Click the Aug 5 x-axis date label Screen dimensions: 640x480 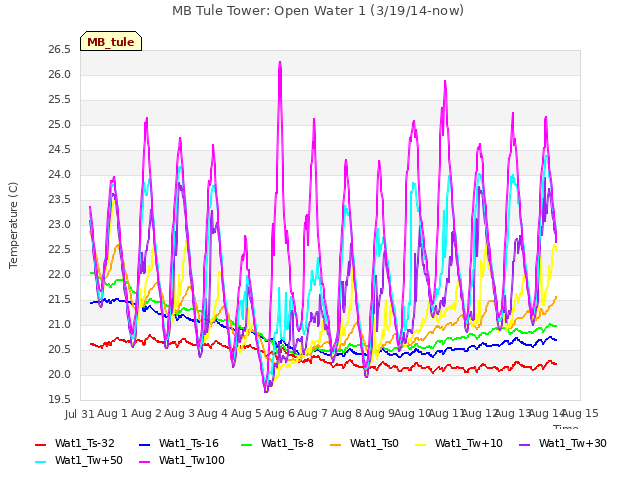point(246,413)
